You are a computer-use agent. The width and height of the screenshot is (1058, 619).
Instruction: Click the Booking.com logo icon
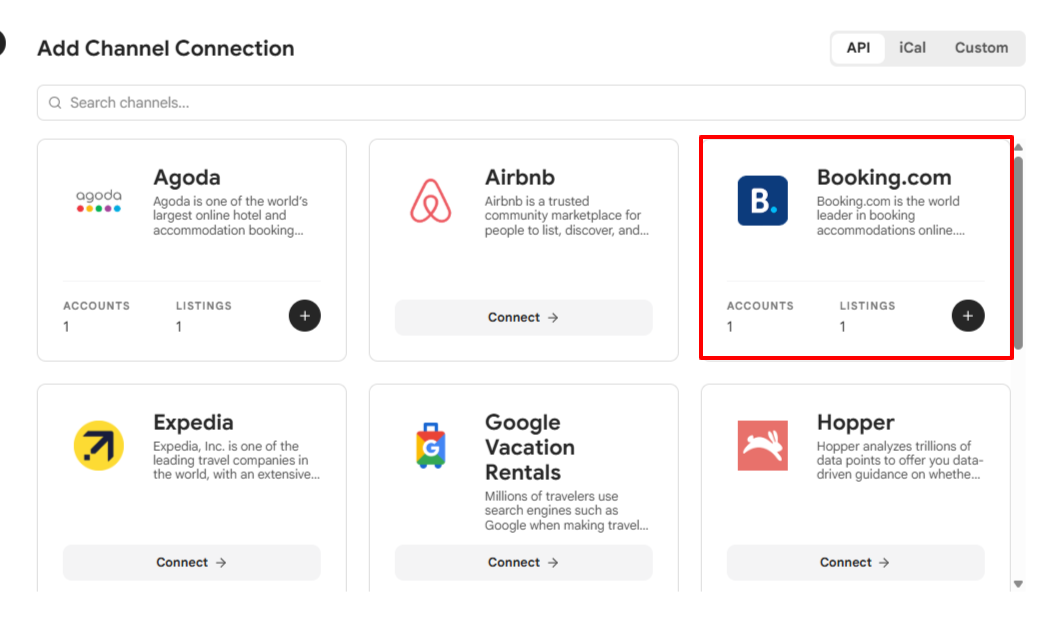click(762, 200)
